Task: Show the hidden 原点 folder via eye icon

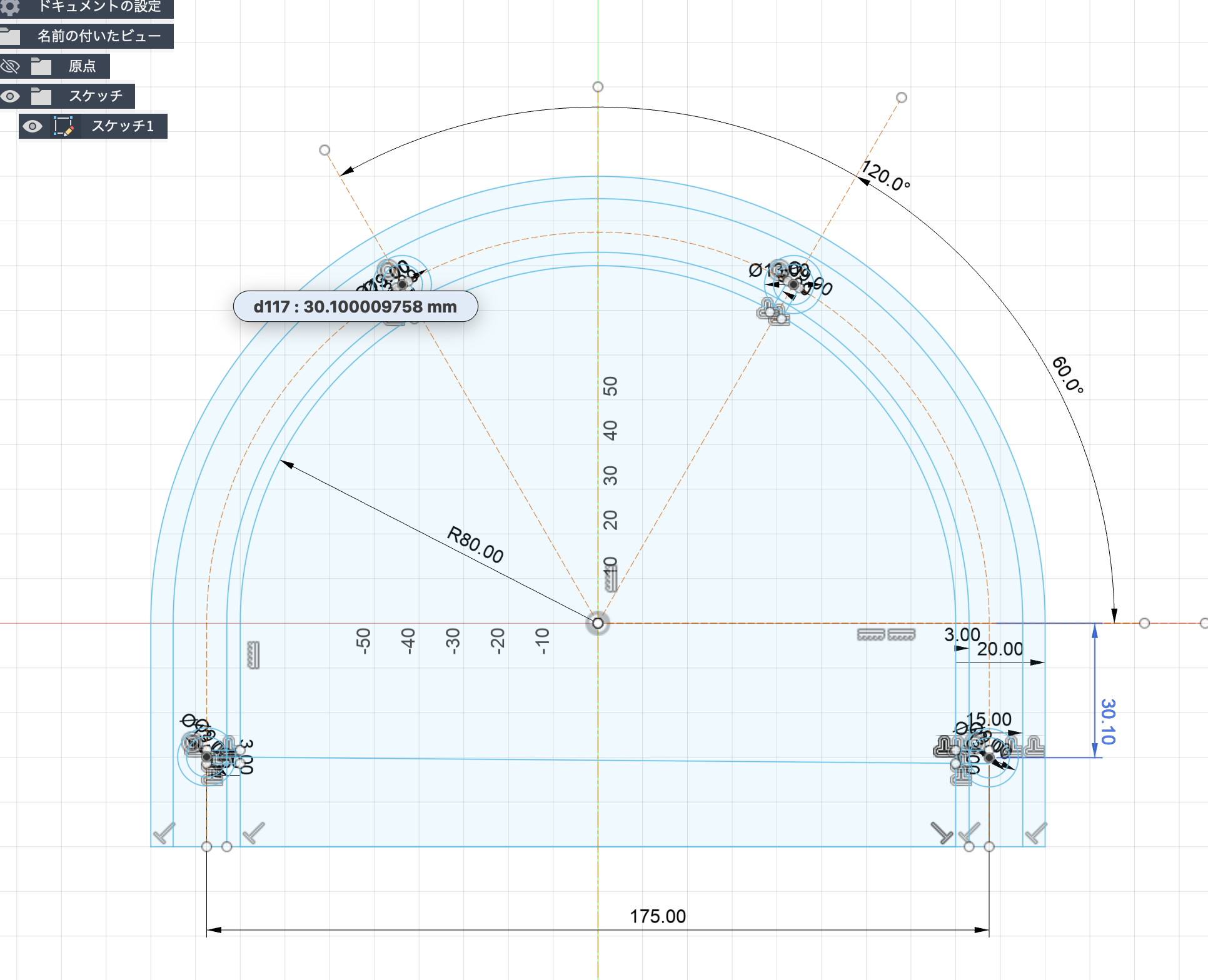Action: click(x=10, y=66)
